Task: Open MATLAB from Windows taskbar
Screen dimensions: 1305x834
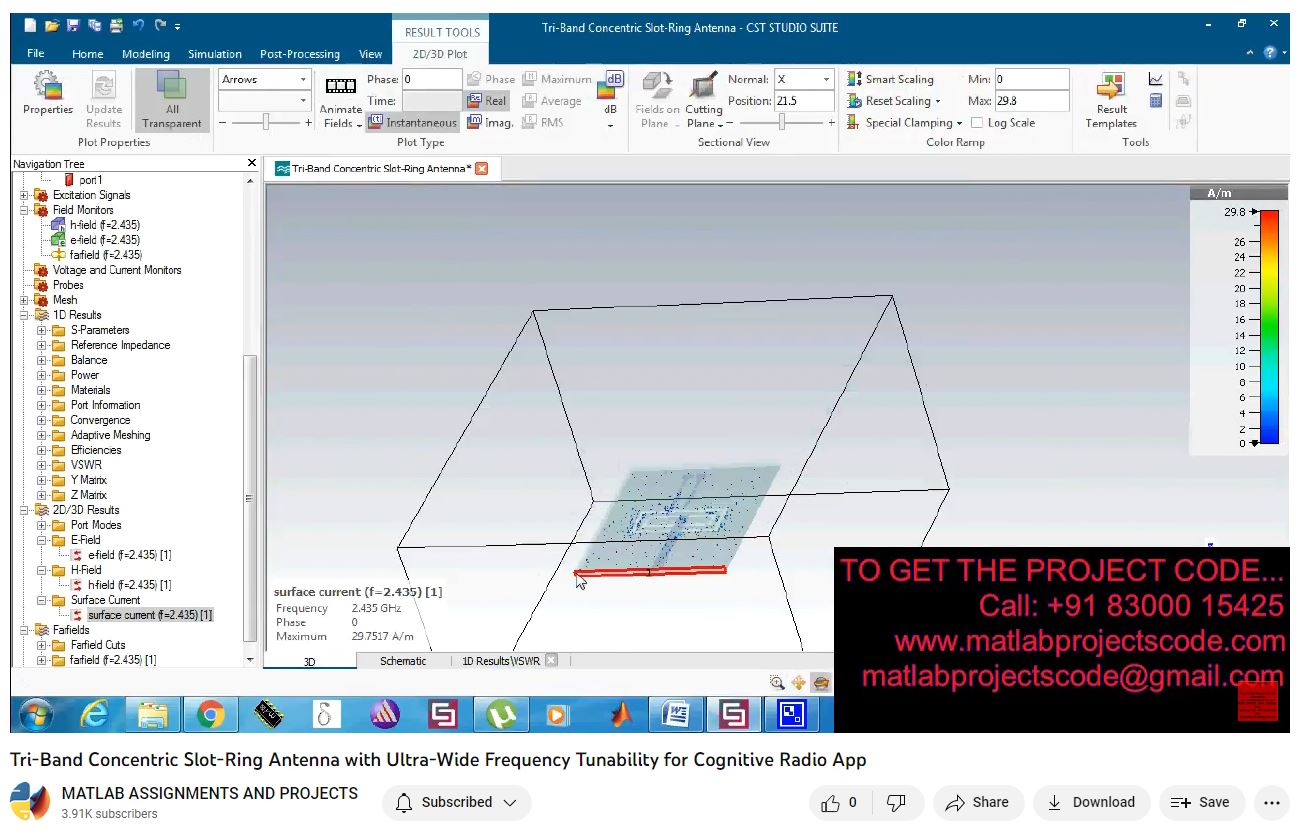Action: (621, 715)
